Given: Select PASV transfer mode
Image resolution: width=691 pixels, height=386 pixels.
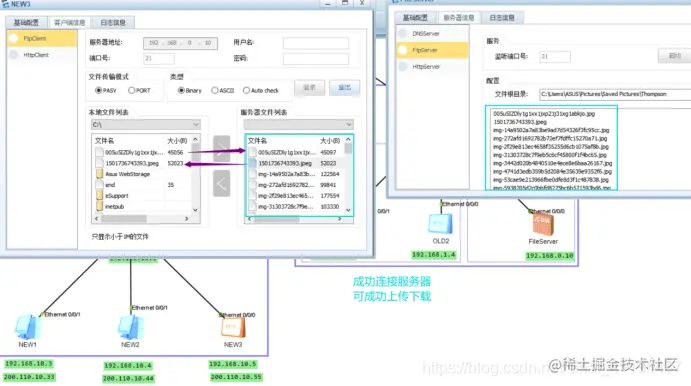Looking at the screenshot, I should (99, 90).
